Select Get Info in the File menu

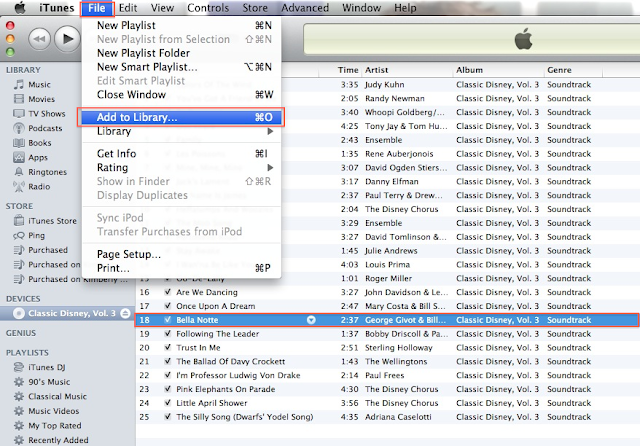(x=181, y=154)
